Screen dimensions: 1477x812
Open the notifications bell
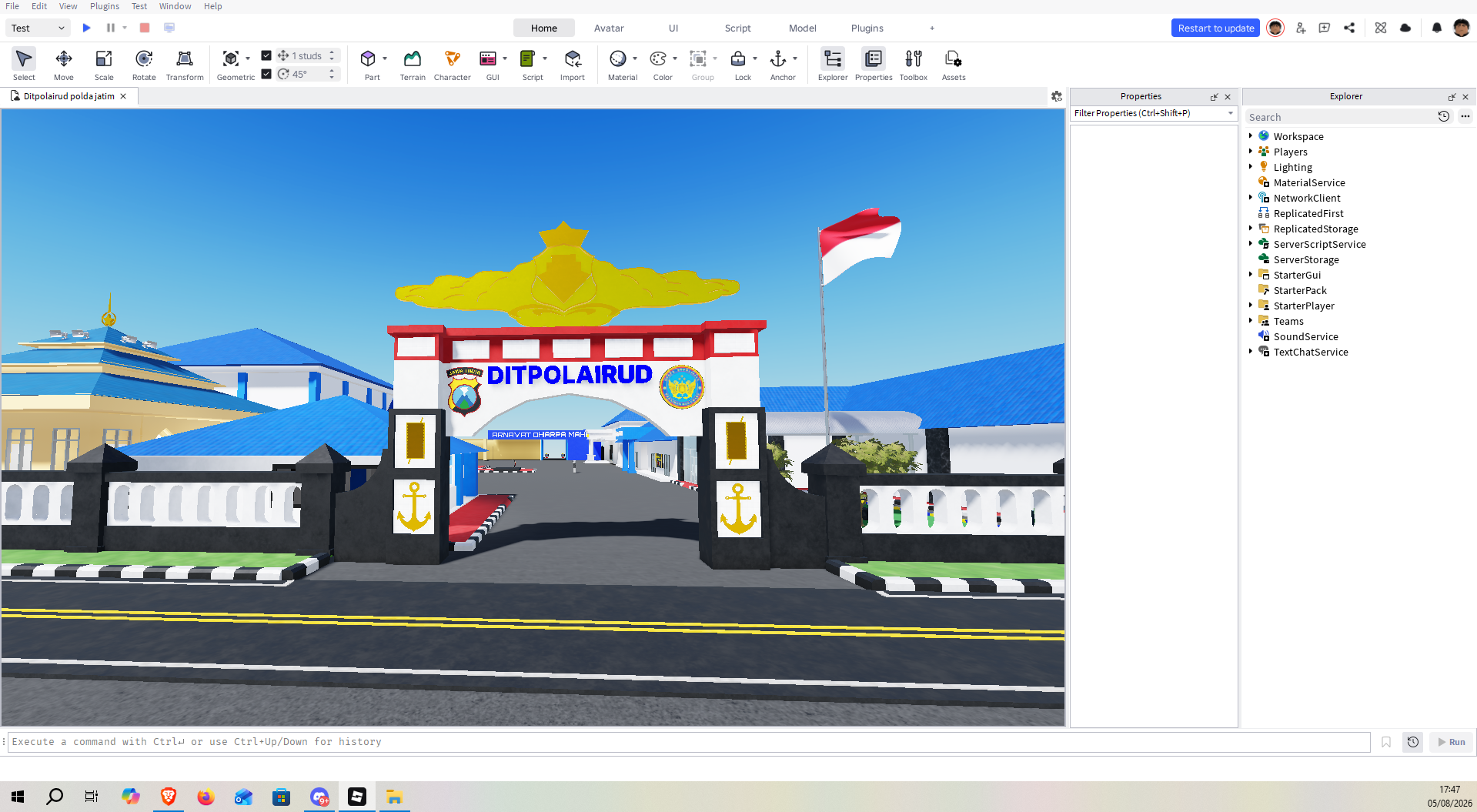[1436, 28]
